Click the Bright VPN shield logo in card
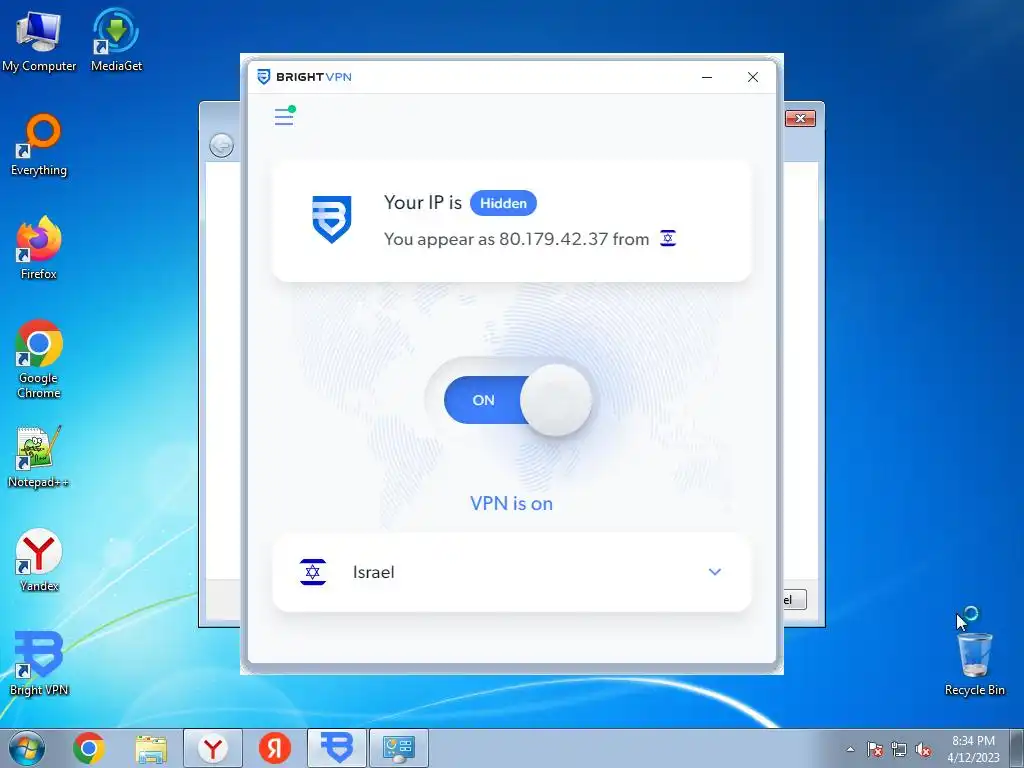This screenshot has height=768, width=1024. coord(332,219)
